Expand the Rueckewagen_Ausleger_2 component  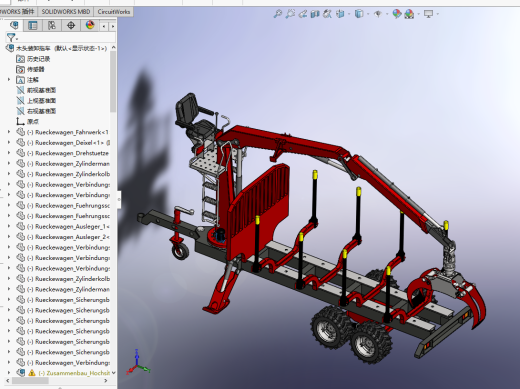pos(9,237)
